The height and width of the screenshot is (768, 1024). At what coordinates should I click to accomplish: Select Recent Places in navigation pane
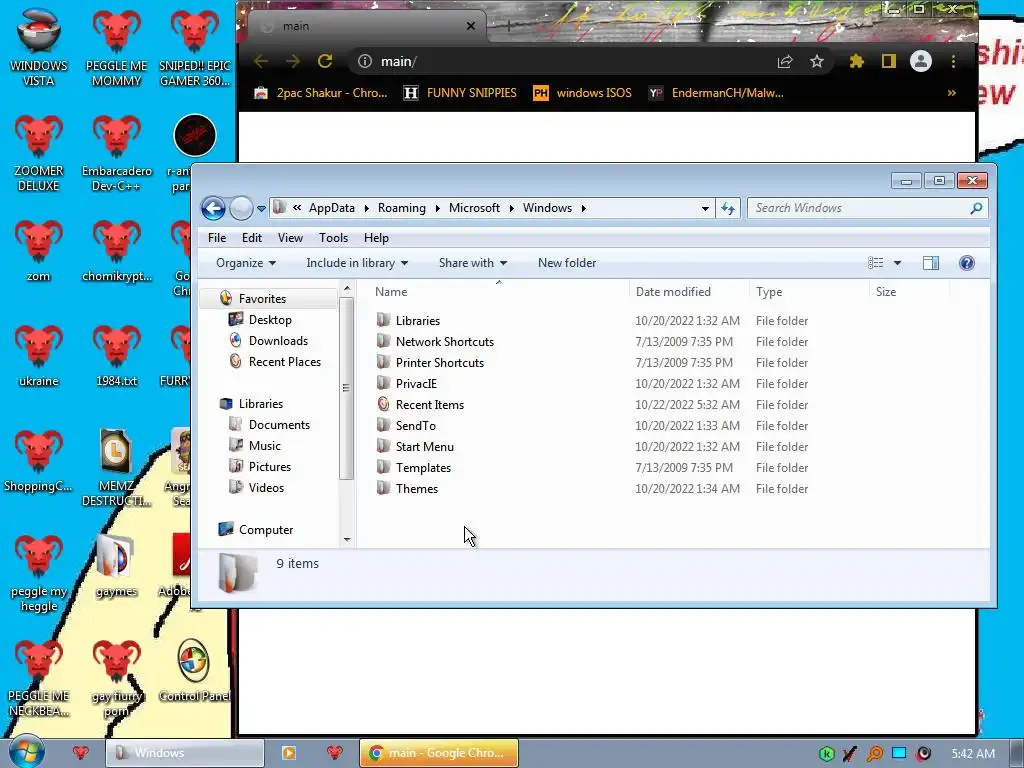click(284, 361)
